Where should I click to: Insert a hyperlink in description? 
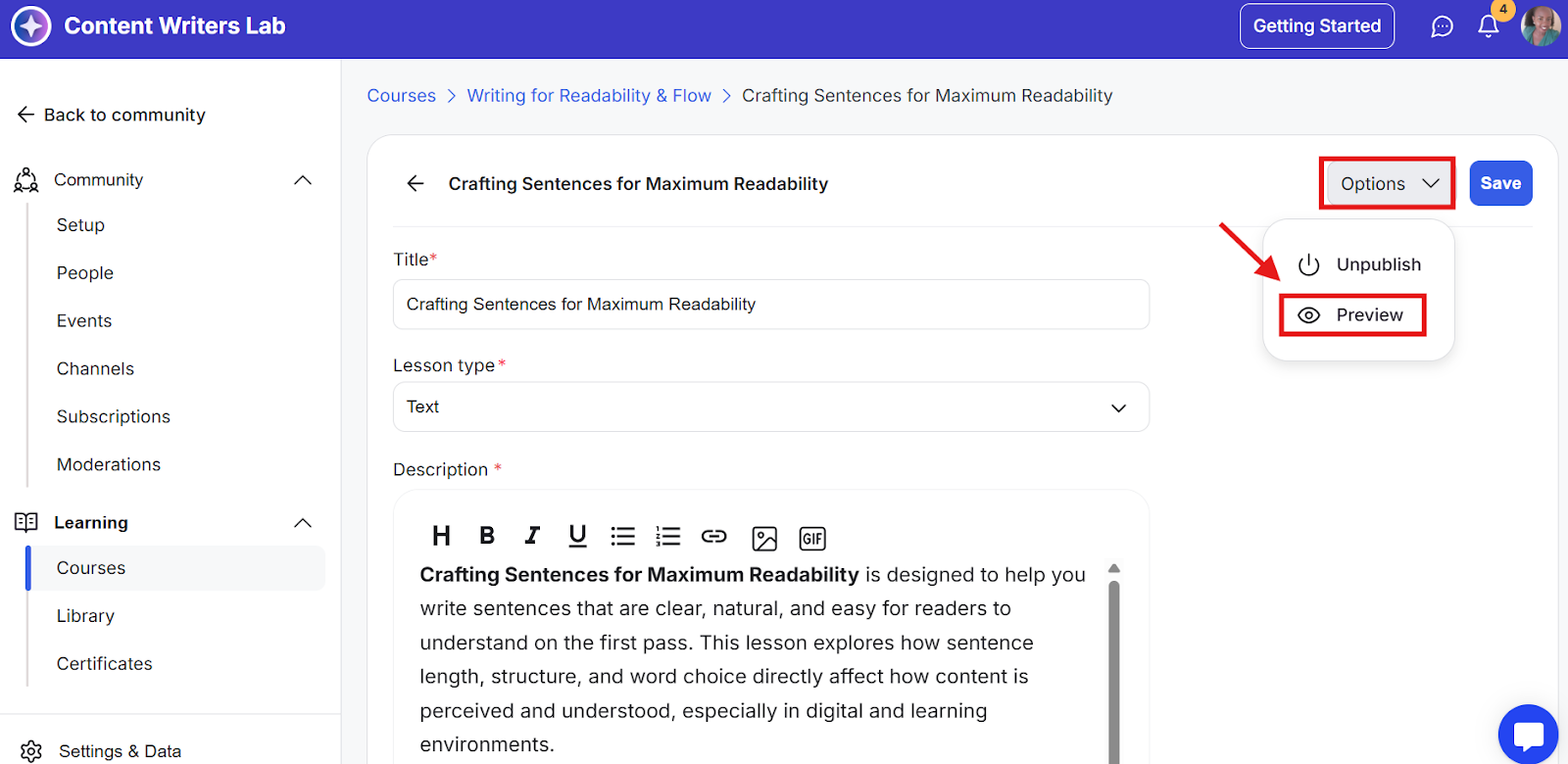pos(714,536)
